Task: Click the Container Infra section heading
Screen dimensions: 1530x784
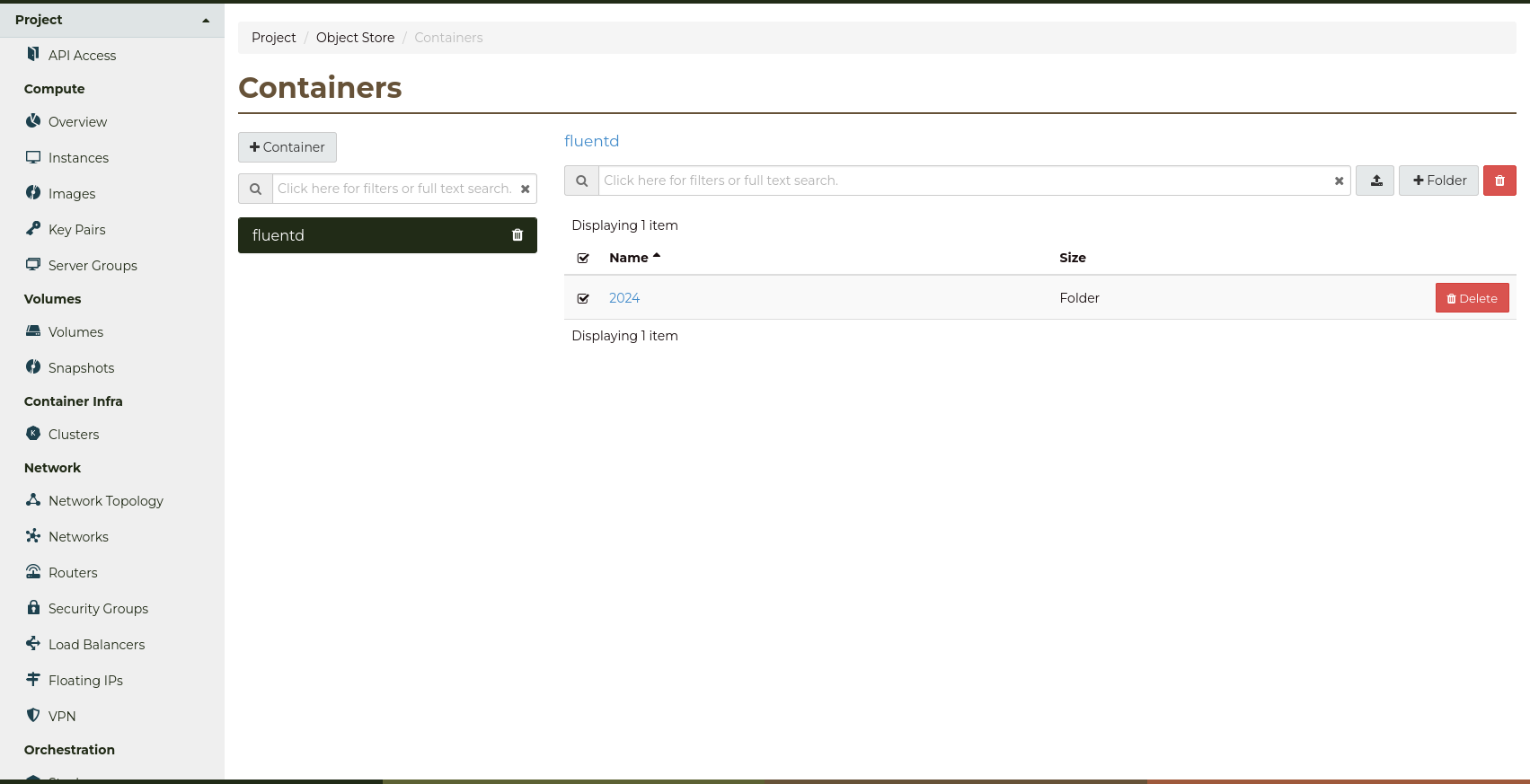Action: pos(73,401)
